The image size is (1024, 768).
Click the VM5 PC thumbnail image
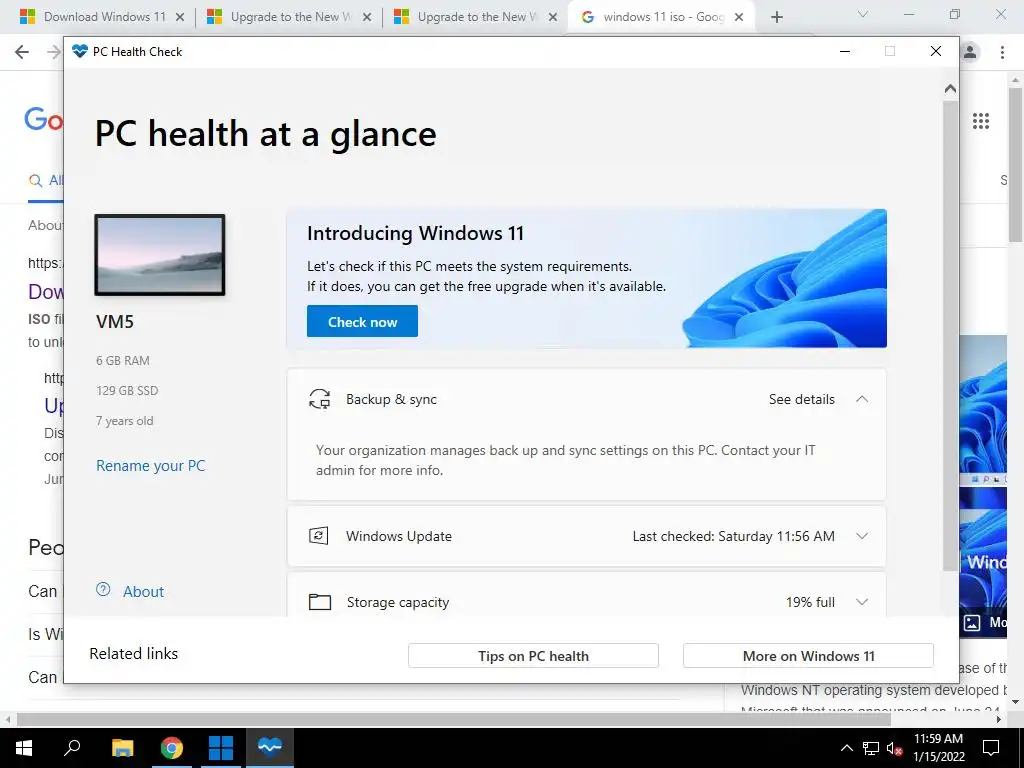pos(160,255)
